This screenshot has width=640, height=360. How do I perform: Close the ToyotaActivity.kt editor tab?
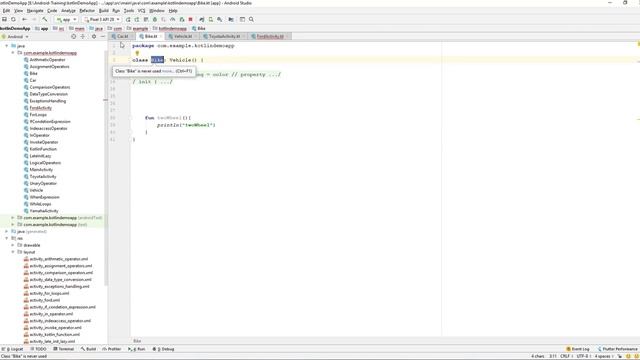[x=244, y=36]
